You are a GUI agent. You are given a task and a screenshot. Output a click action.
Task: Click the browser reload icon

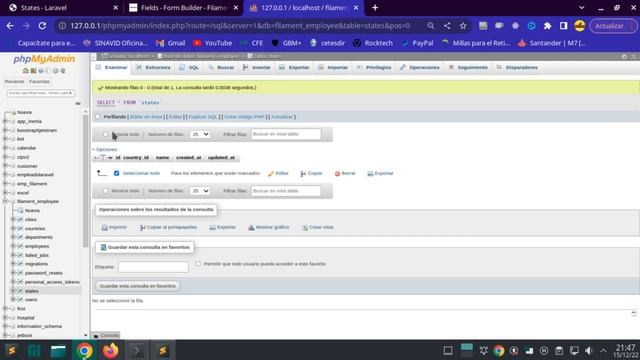point(42,26)
